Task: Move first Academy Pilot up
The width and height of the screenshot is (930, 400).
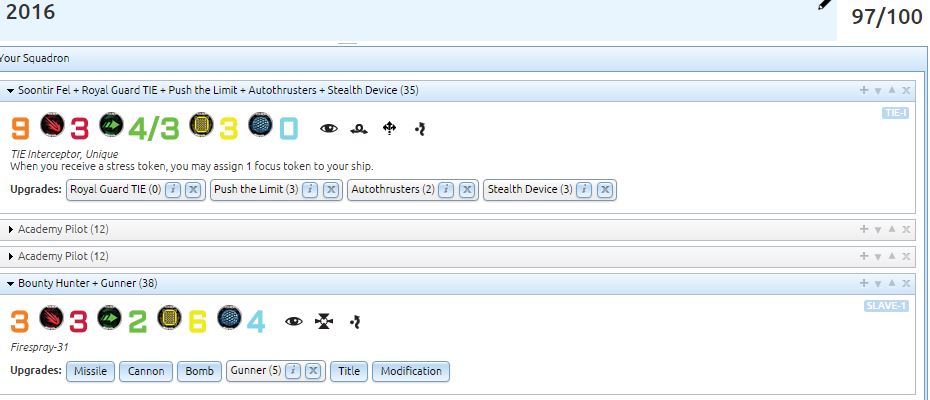Action: [892, 229]
